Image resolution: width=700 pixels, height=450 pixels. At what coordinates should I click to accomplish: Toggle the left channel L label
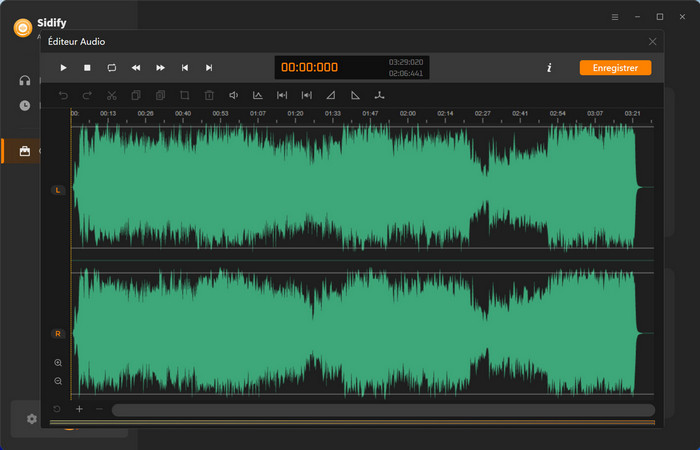click(x=57, y=189)
